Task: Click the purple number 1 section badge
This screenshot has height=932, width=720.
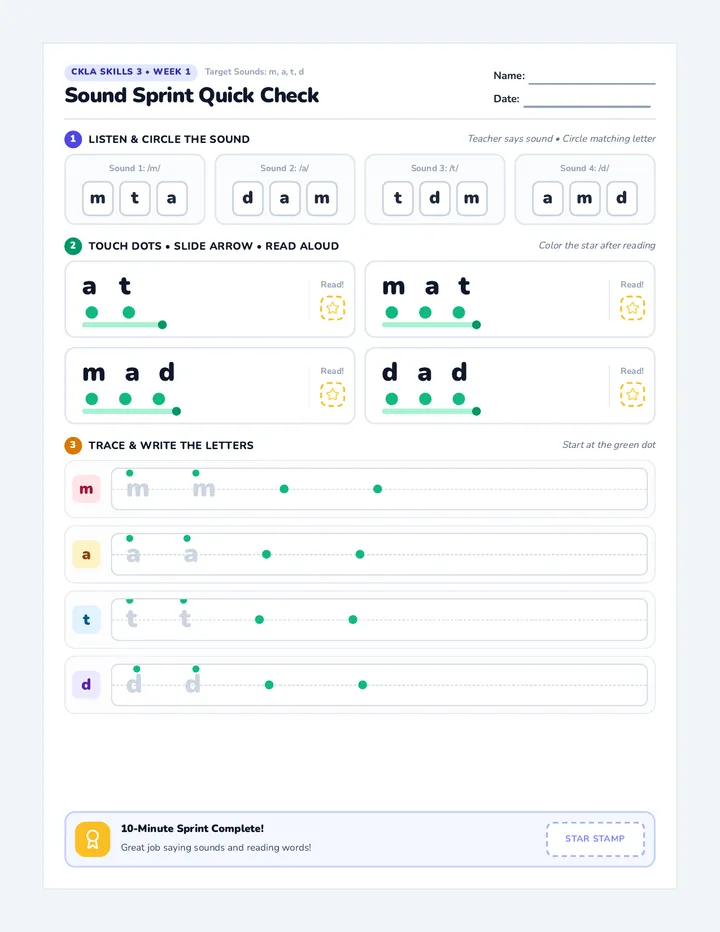Action: 73,139
